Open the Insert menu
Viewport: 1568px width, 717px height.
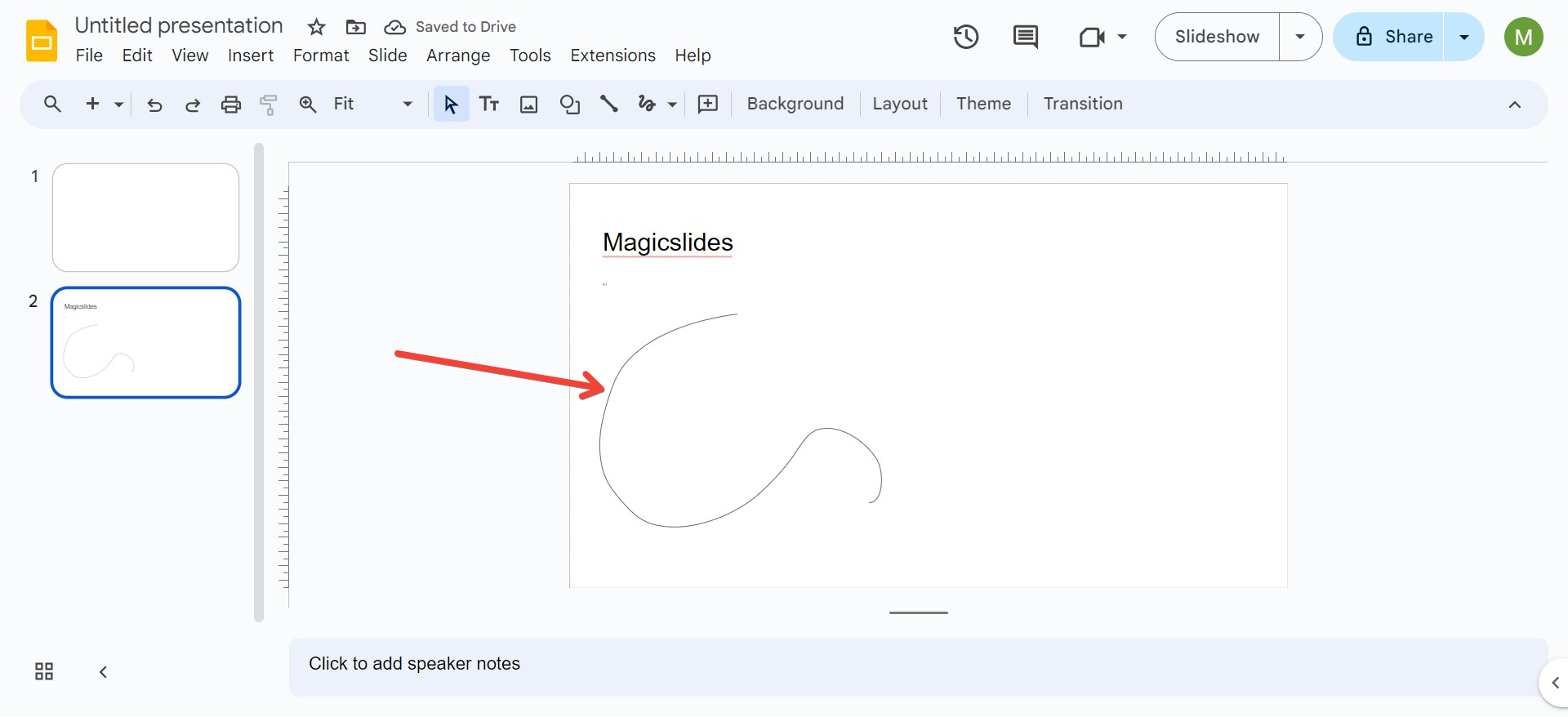(250, 56)
